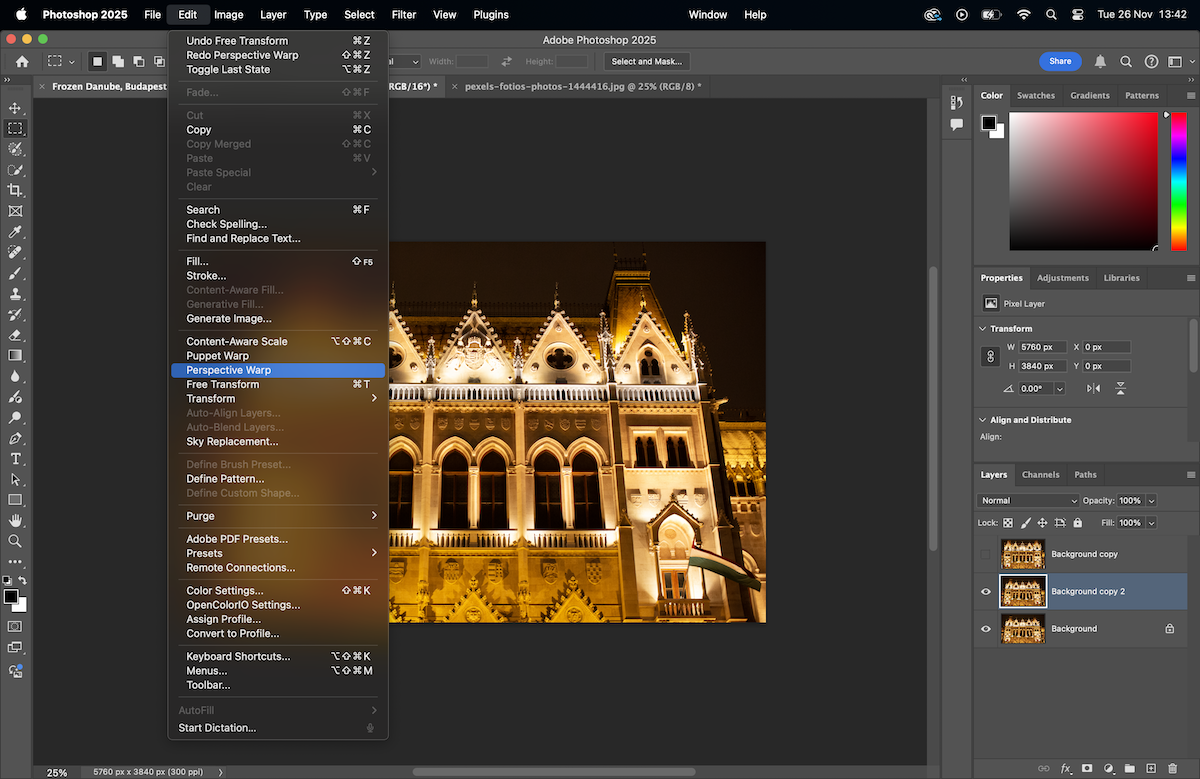Show the Background copy layer

coord(986,554)
